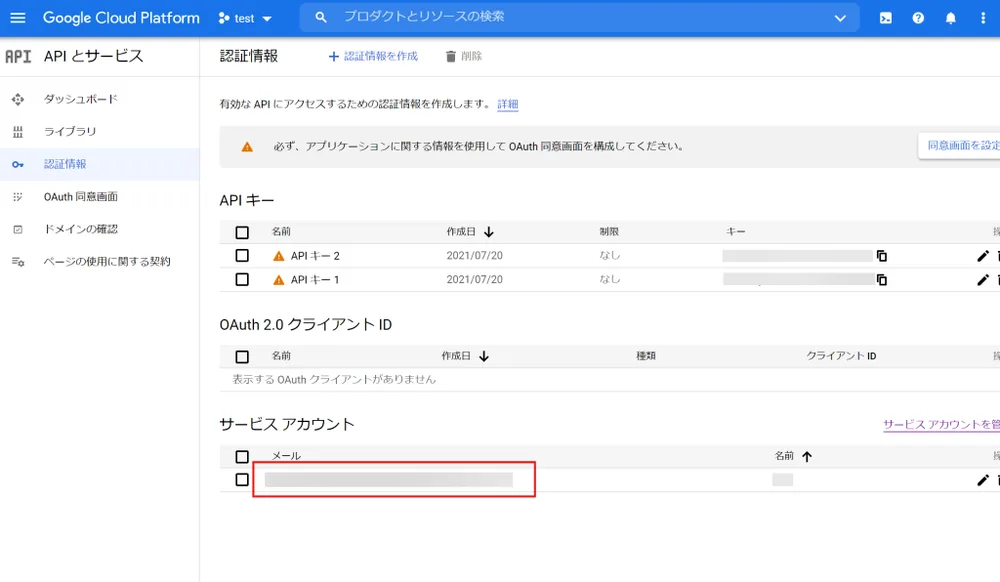Expand the search bar dropdown chevron
The width and height of the screenshot is (1000, 582).
click(x=841, y=18)
